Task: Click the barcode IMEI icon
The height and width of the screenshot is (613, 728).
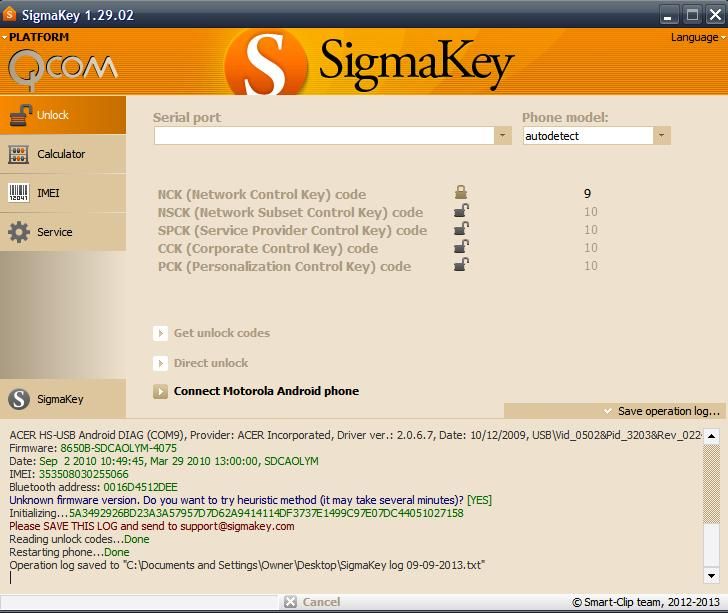Action: [x=19, y=193]
